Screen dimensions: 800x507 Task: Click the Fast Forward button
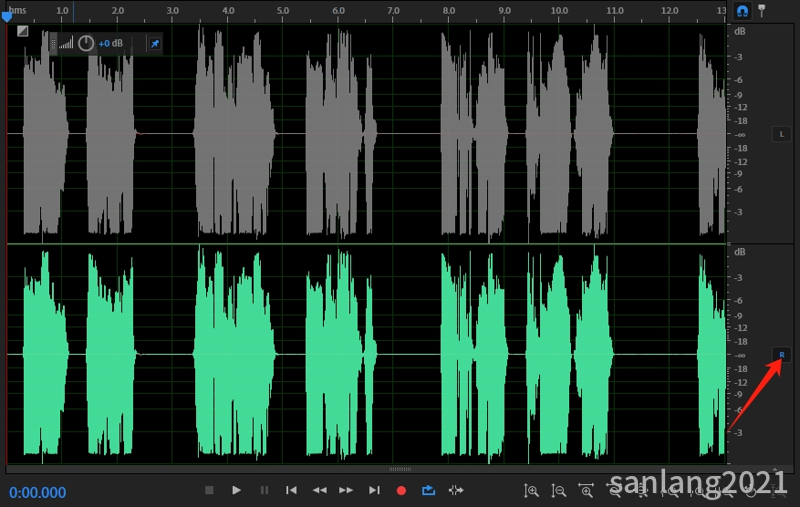coord(346,490)
